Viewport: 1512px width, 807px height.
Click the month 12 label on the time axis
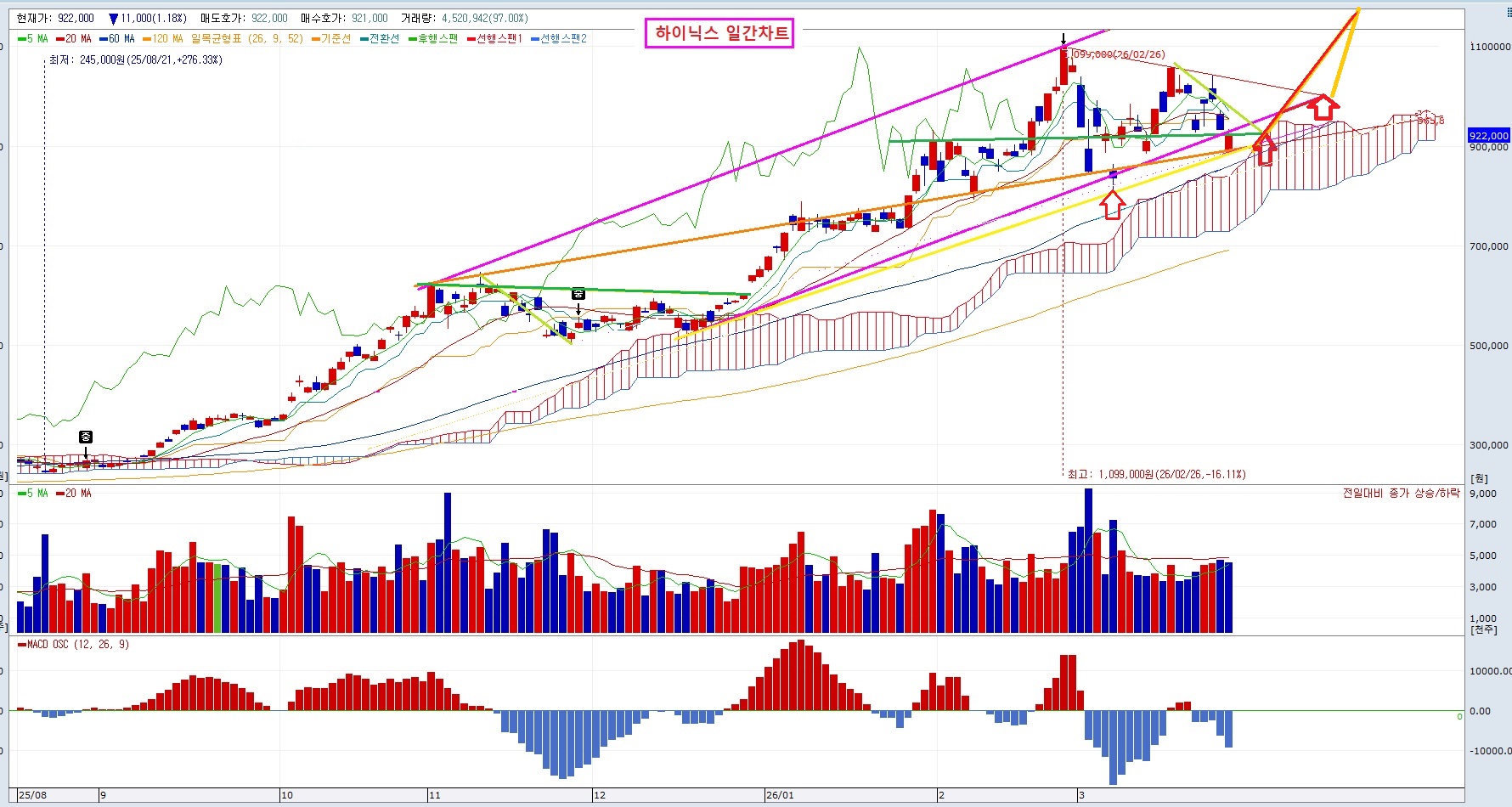click(x=600, y=795)
